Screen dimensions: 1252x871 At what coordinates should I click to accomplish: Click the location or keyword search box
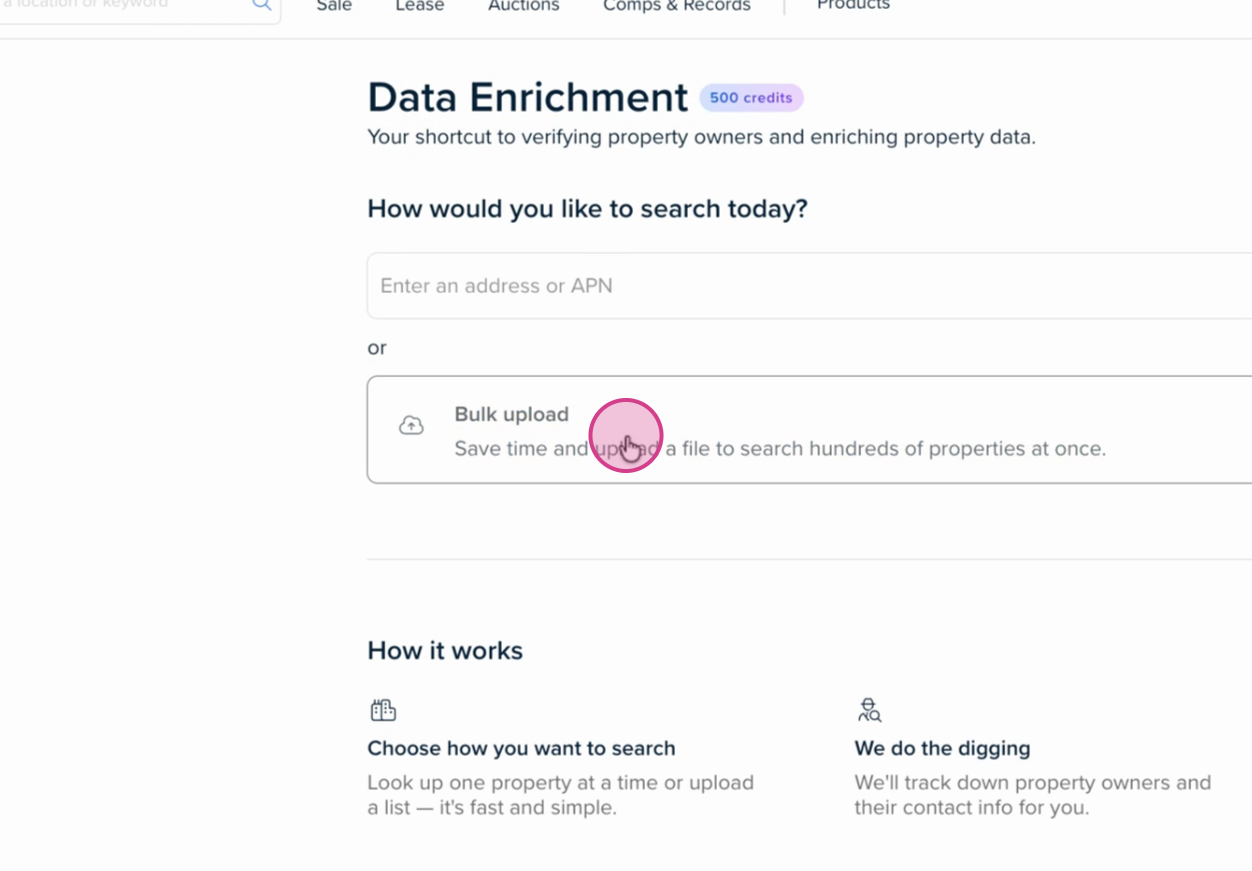tap(120, 5)
